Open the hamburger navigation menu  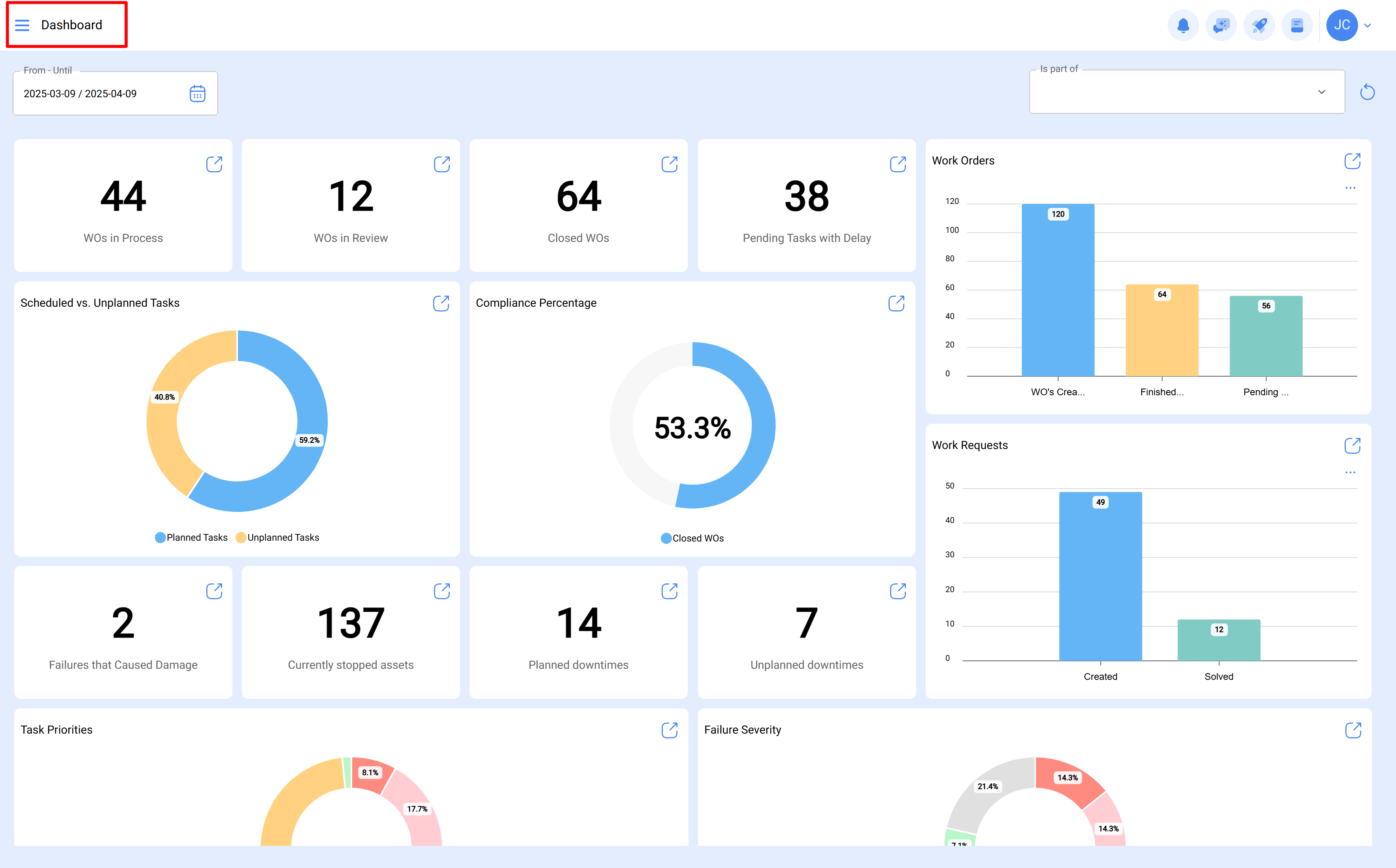22,25
